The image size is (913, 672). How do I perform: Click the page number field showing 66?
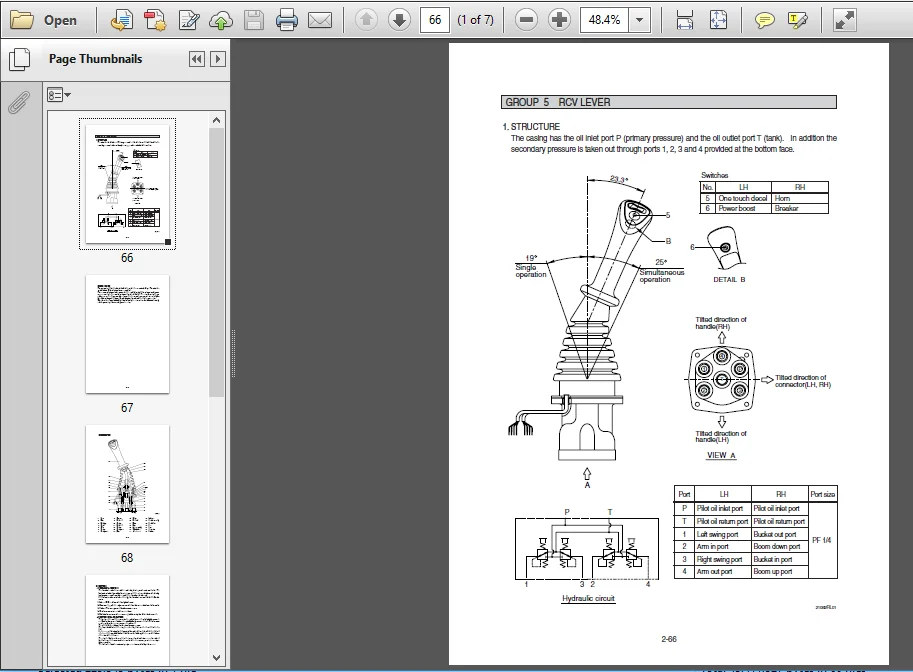(435, 20)
